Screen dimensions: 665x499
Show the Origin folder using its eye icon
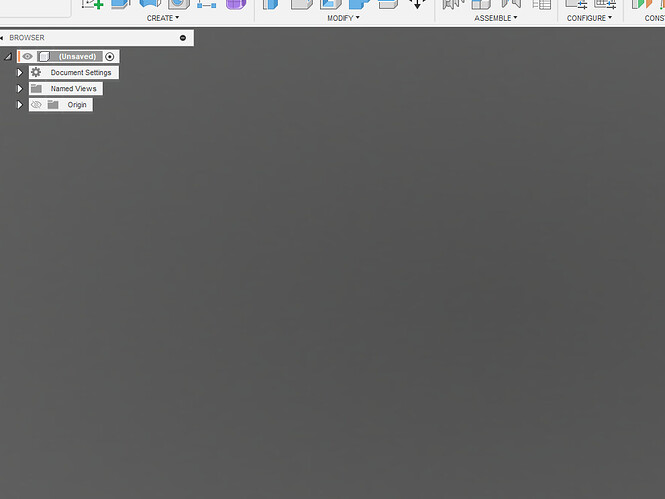point(36,105)
